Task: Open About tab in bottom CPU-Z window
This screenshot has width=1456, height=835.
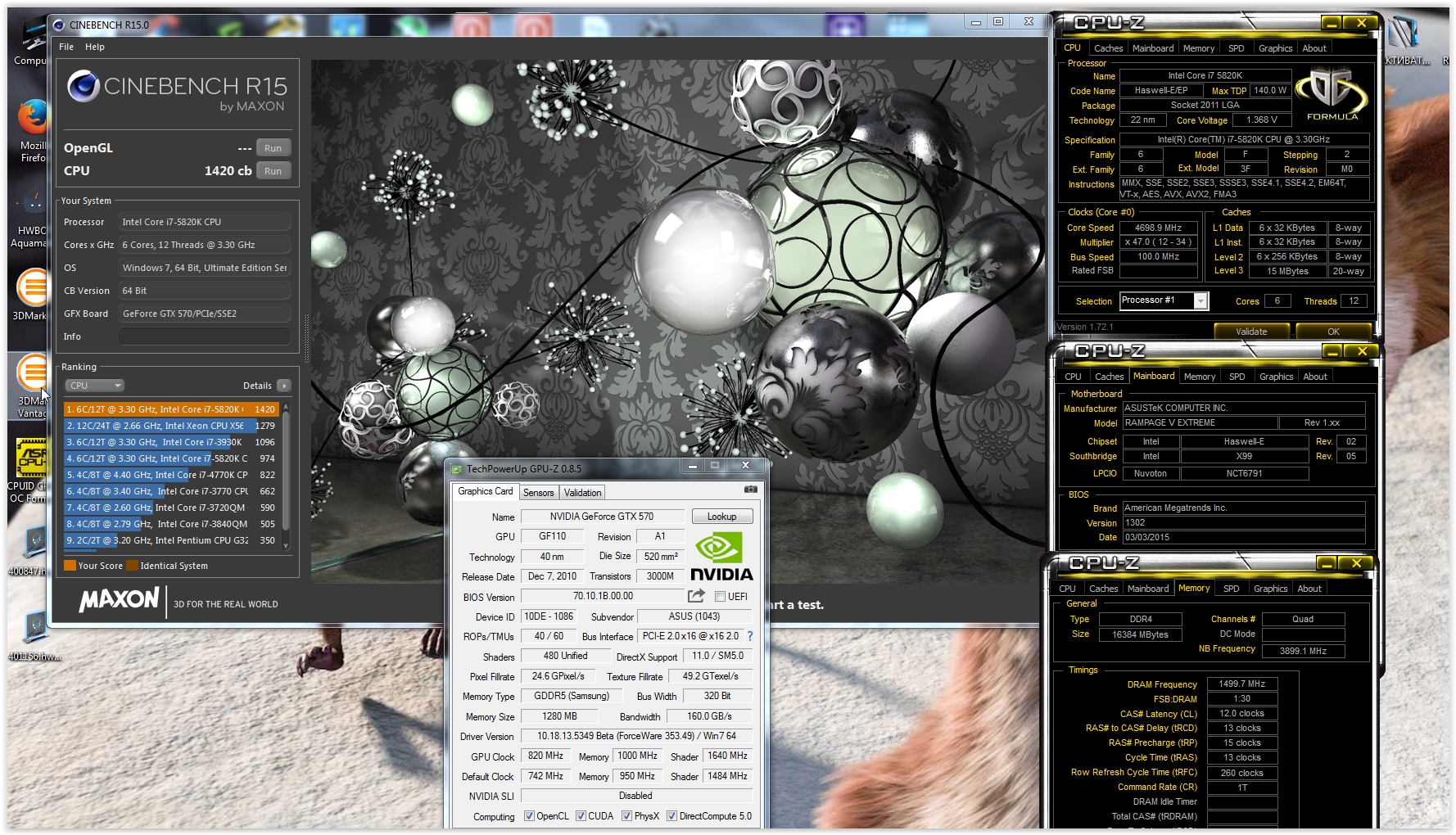Action: (1309, 589)
